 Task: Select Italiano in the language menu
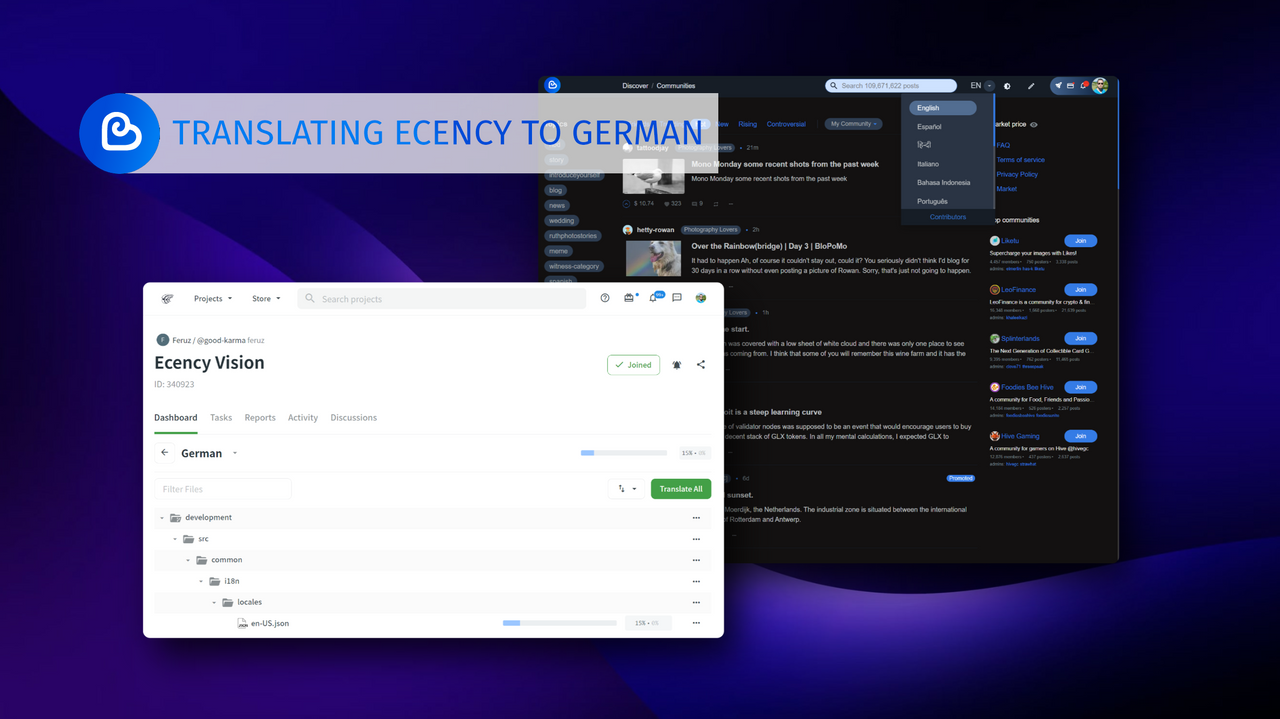click(928, 164)
